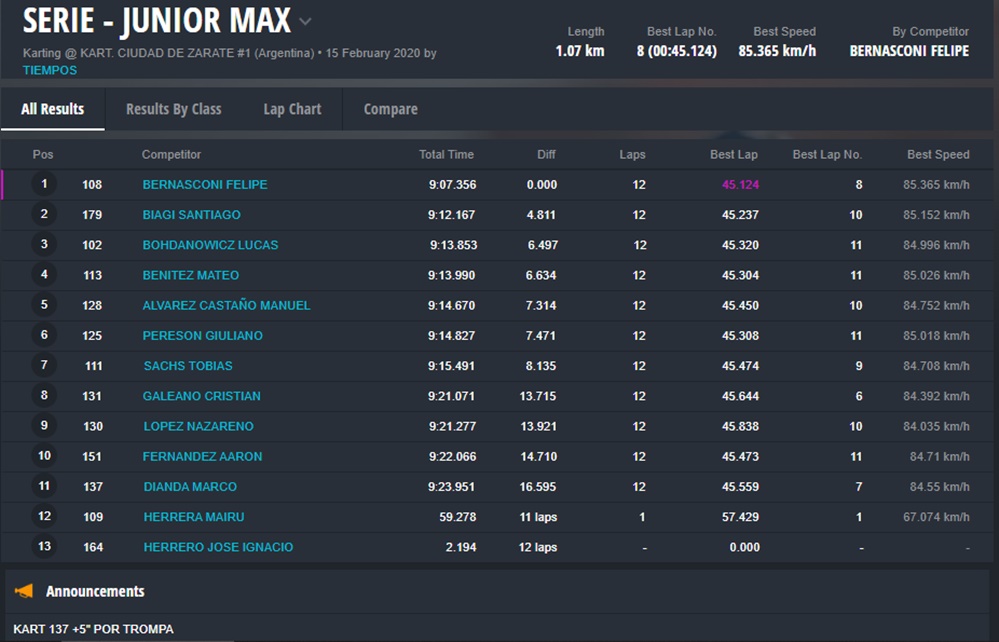Expand the Serie - Junior Max title dropdown
The height and width of the screenshot is (642, 999).
pos(306,22)
